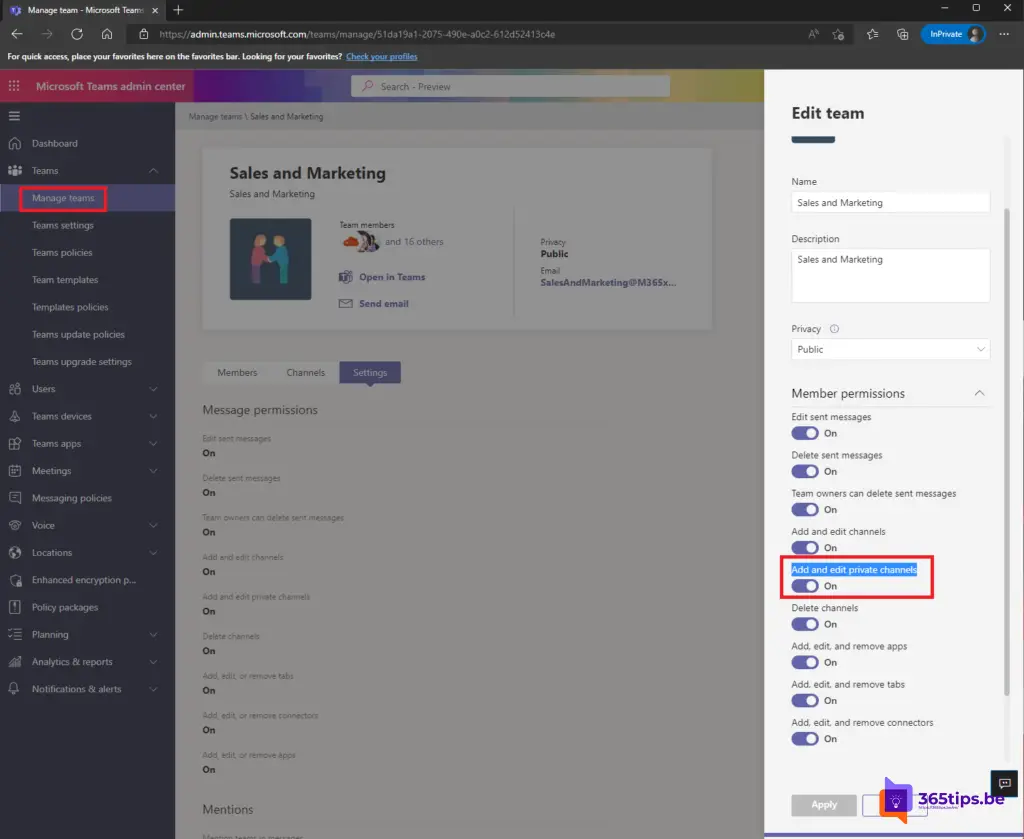Click the Apply button
This screenshot has width=1024, height=839.
(x=824, y=804)
